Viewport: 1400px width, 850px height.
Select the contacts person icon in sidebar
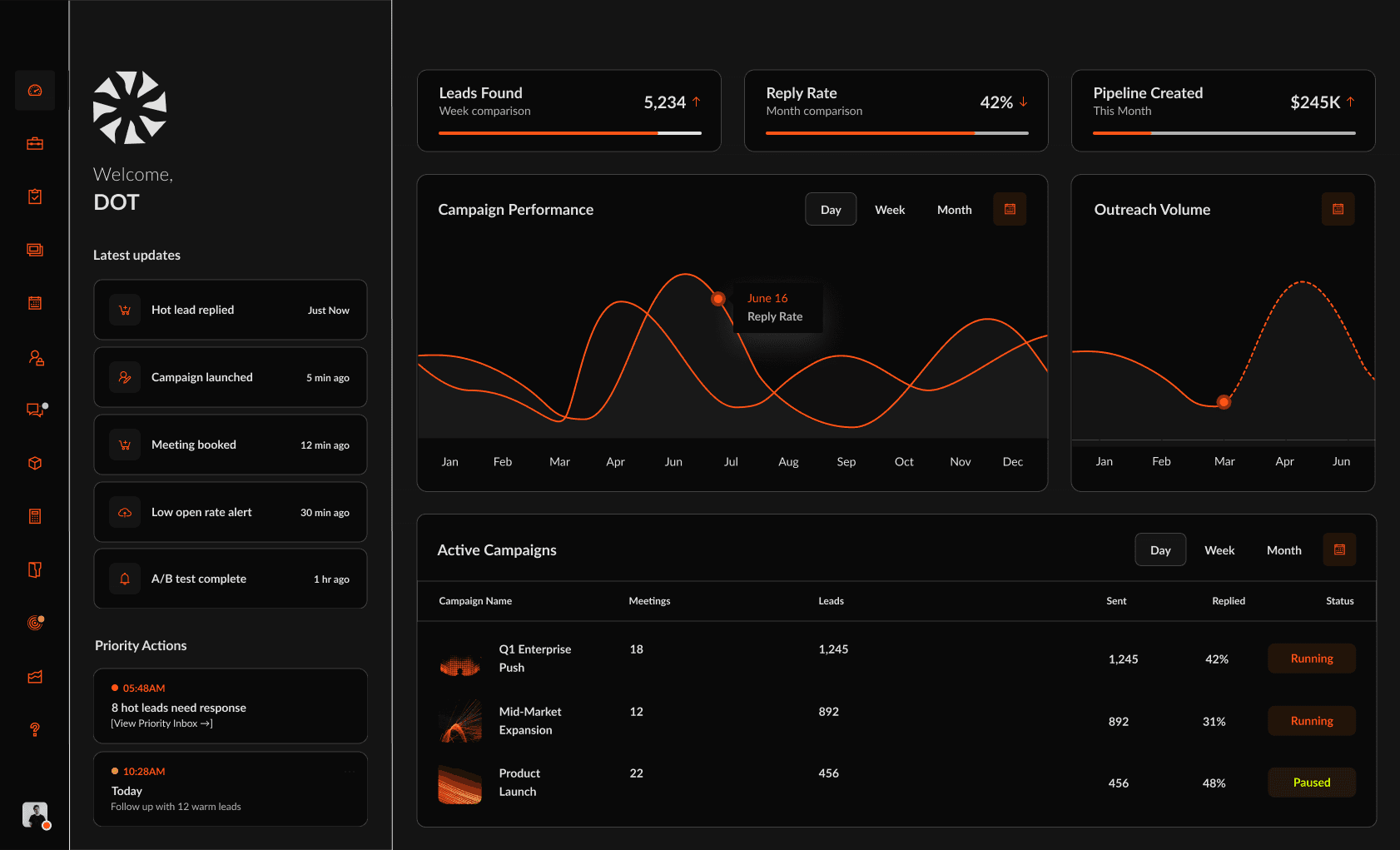[x=34, y=356]
